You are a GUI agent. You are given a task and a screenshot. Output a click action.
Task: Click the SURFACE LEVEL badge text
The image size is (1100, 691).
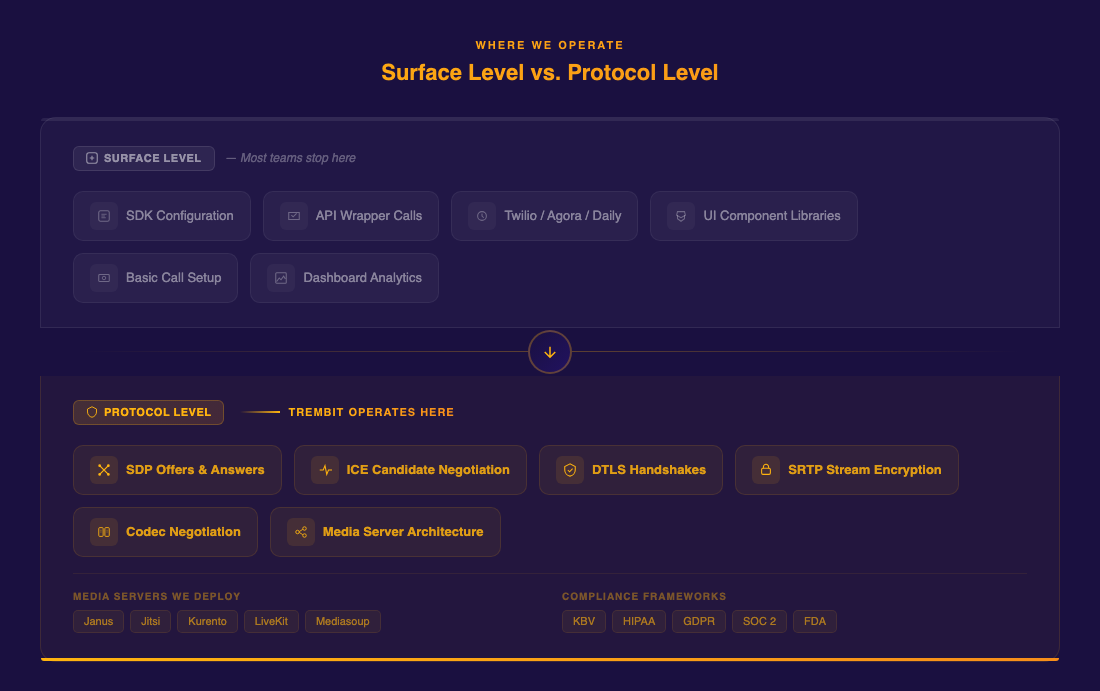pos(152,159)
